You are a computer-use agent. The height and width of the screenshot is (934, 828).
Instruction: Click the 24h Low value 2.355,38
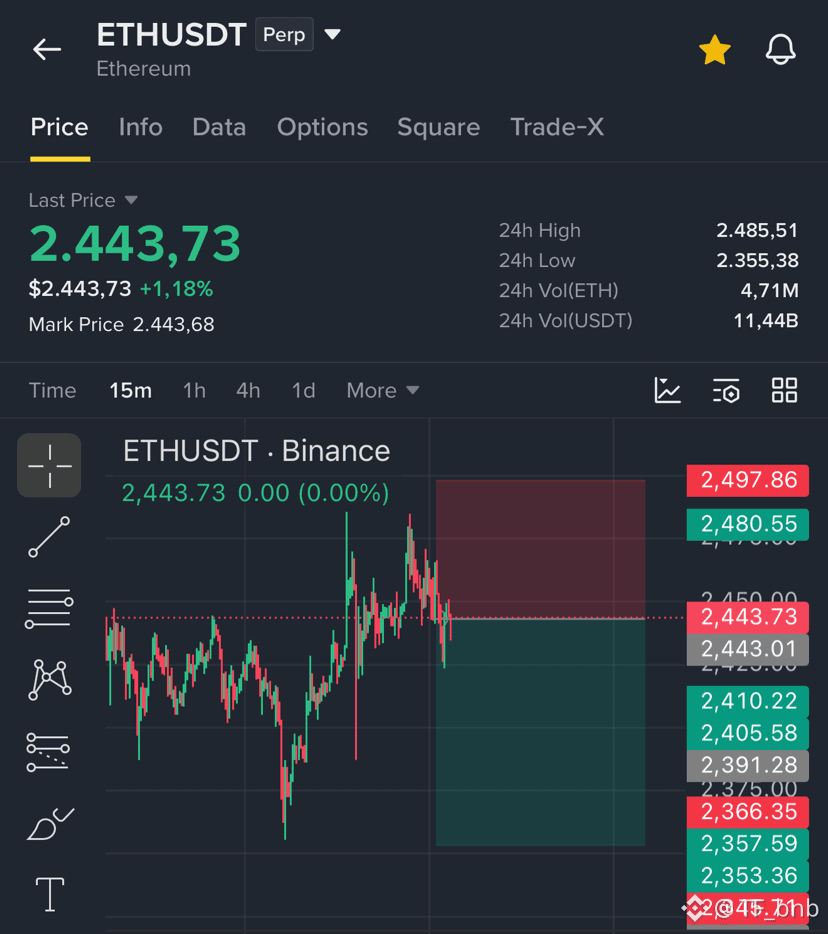point(757,260)
